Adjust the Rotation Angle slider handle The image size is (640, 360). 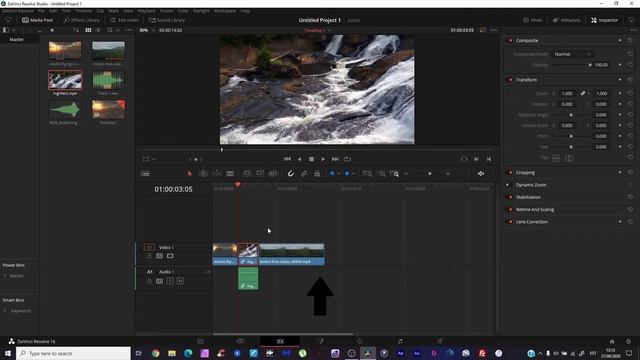coord(571,115)
